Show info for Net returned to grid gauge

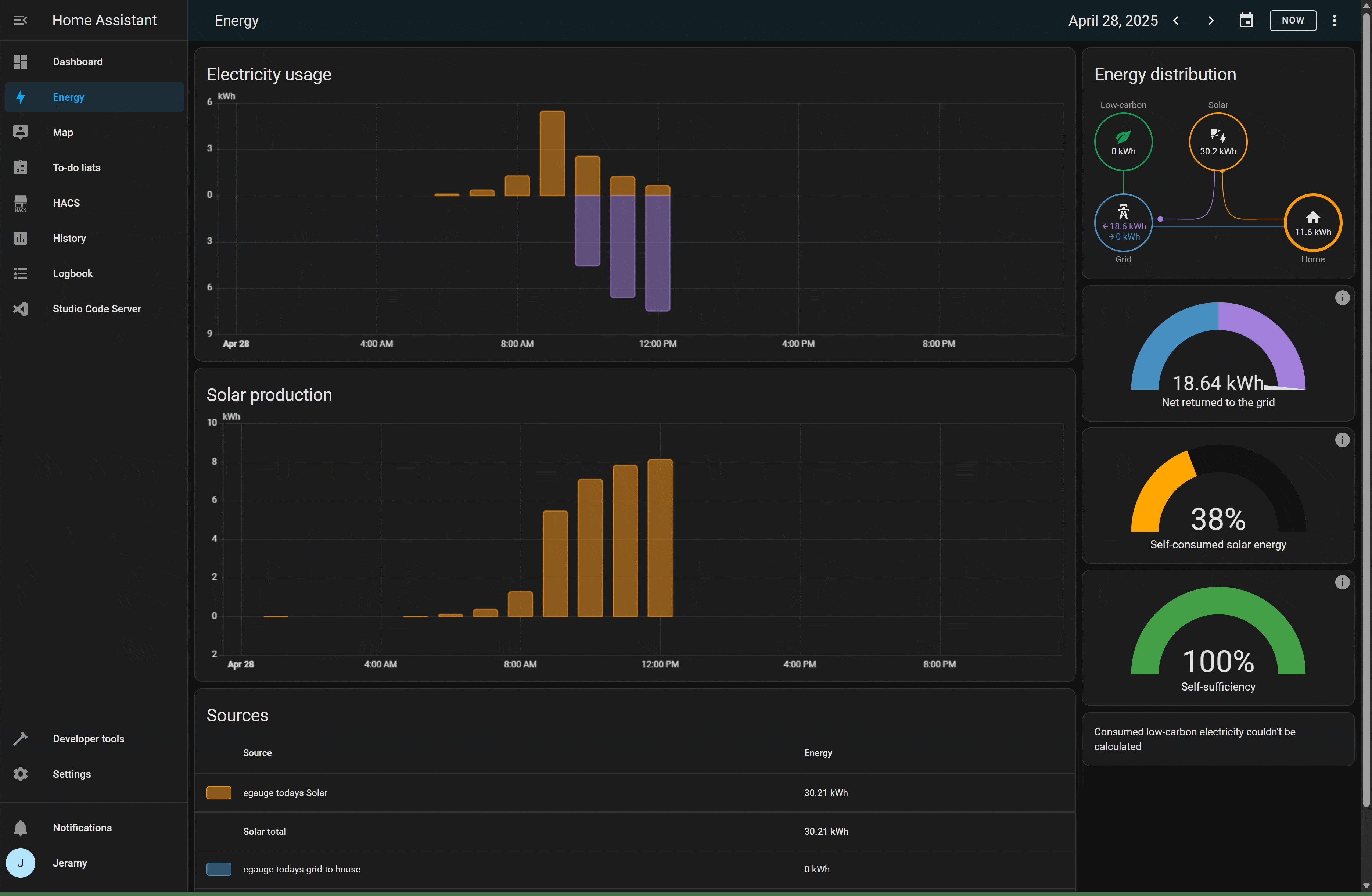click(1342, 298)
